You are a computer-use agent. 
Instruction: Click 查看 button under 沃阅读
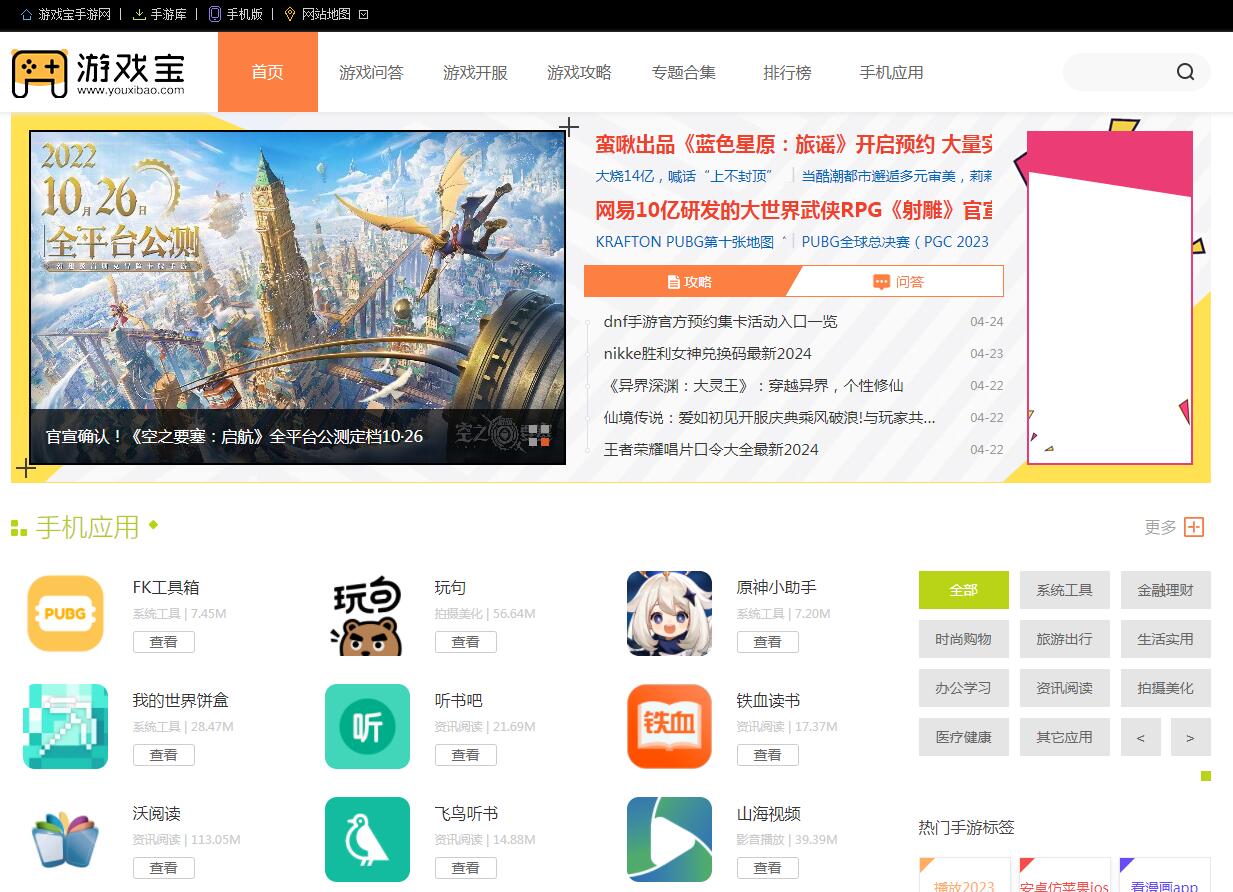click(x=164, y=868)
